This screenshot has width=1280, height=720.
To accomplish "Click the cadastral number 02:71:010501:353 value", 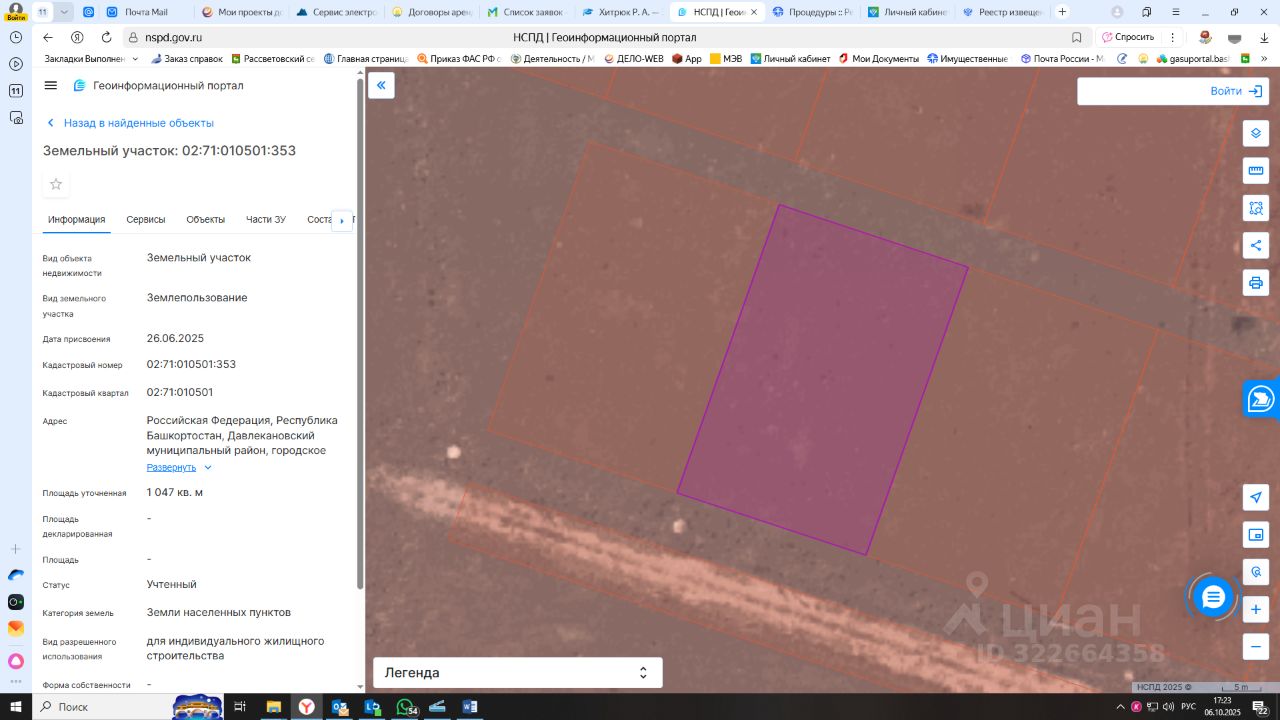I will (x=191, y=364).
